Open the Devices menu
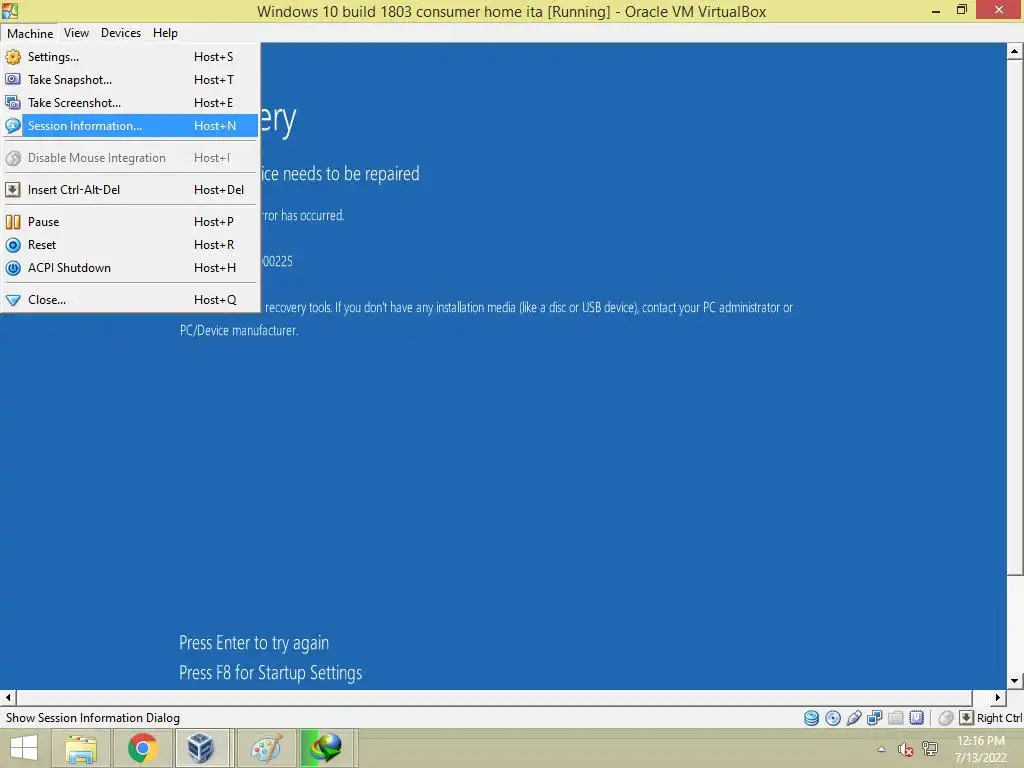 click(x=121, y=33)
